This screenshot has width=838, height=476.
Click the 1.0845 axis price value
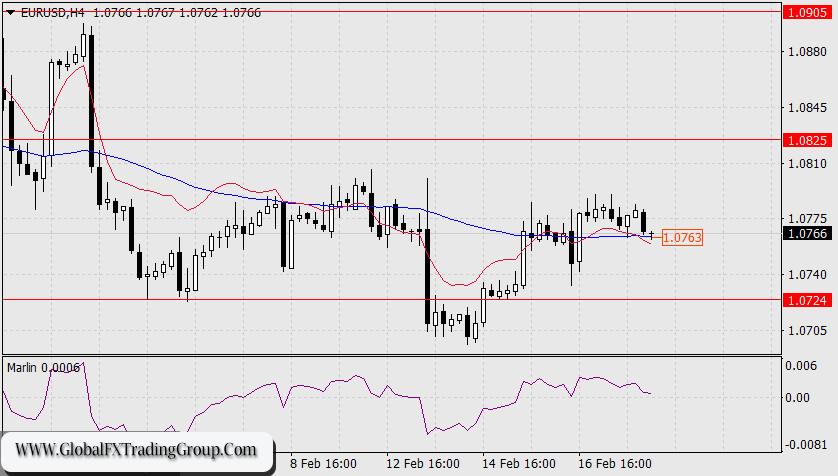(x=808, y=108)
